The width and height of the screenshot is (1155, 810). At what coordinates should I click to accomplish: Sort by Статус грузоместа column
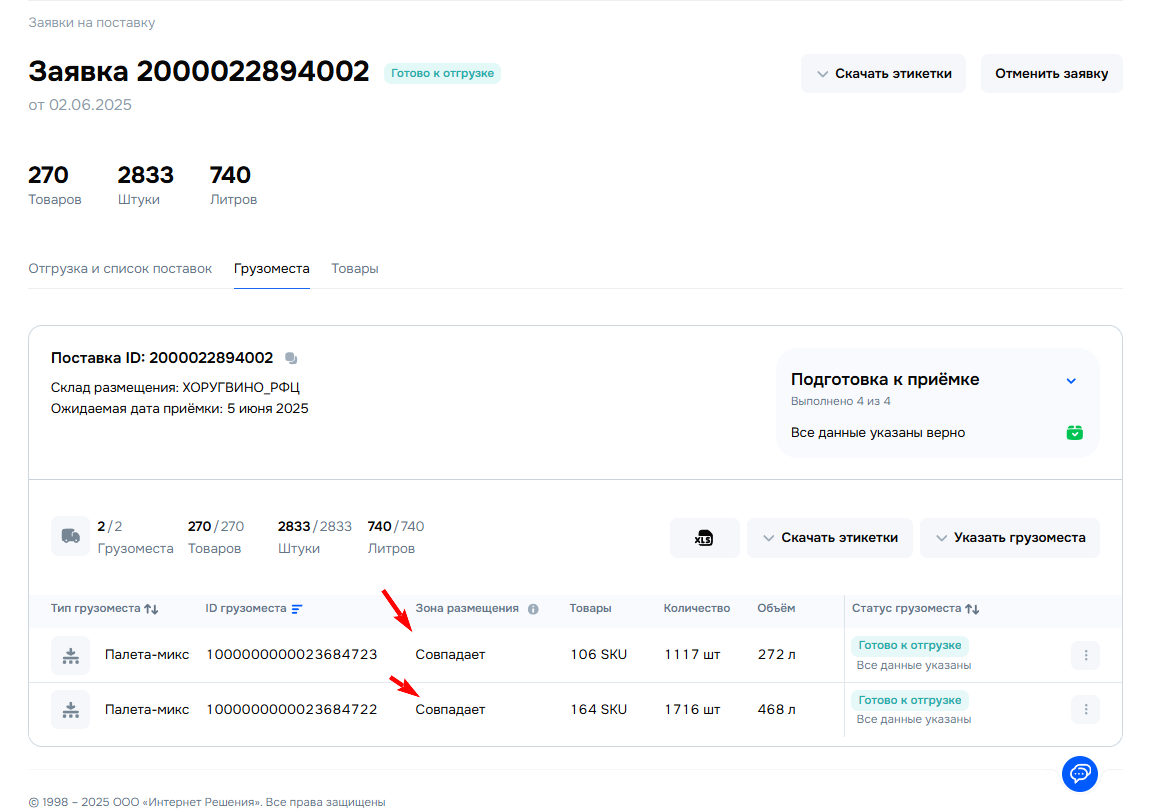[972, 609]
